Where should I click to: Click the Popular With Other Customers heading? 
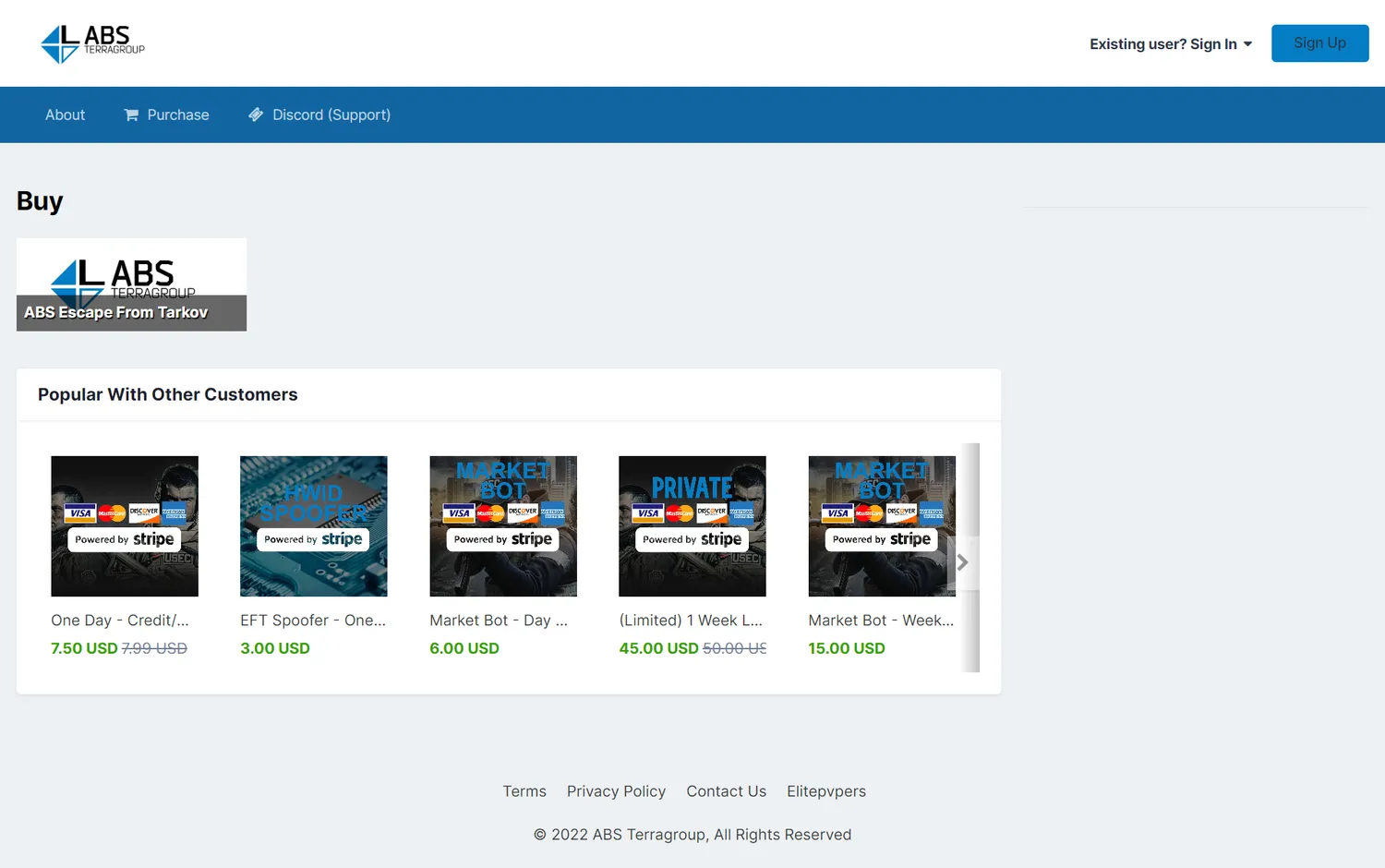point(168,394)
